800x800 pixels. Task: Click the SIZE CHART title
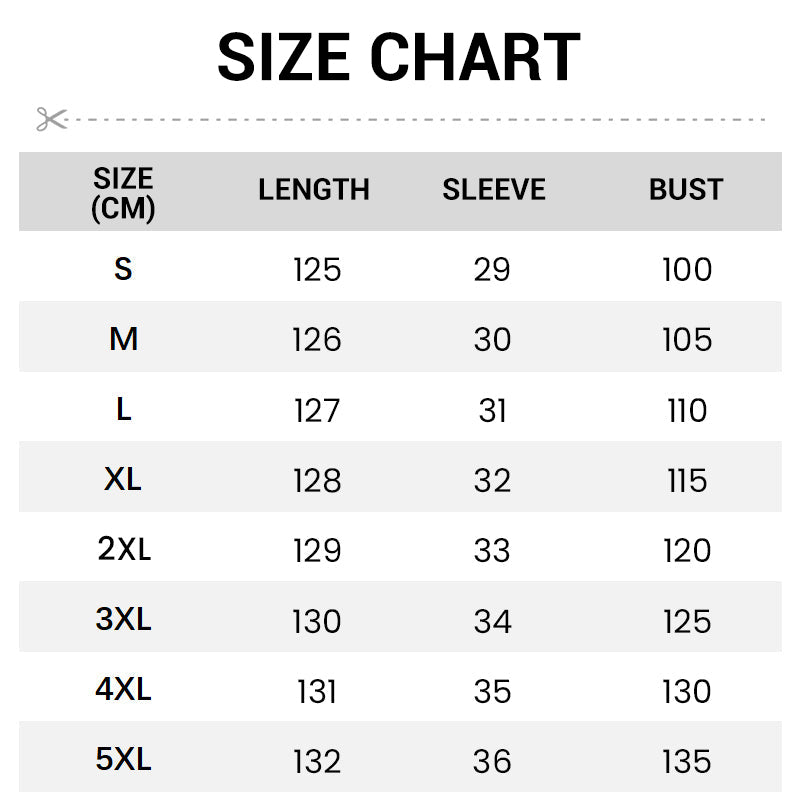(399, 57)
